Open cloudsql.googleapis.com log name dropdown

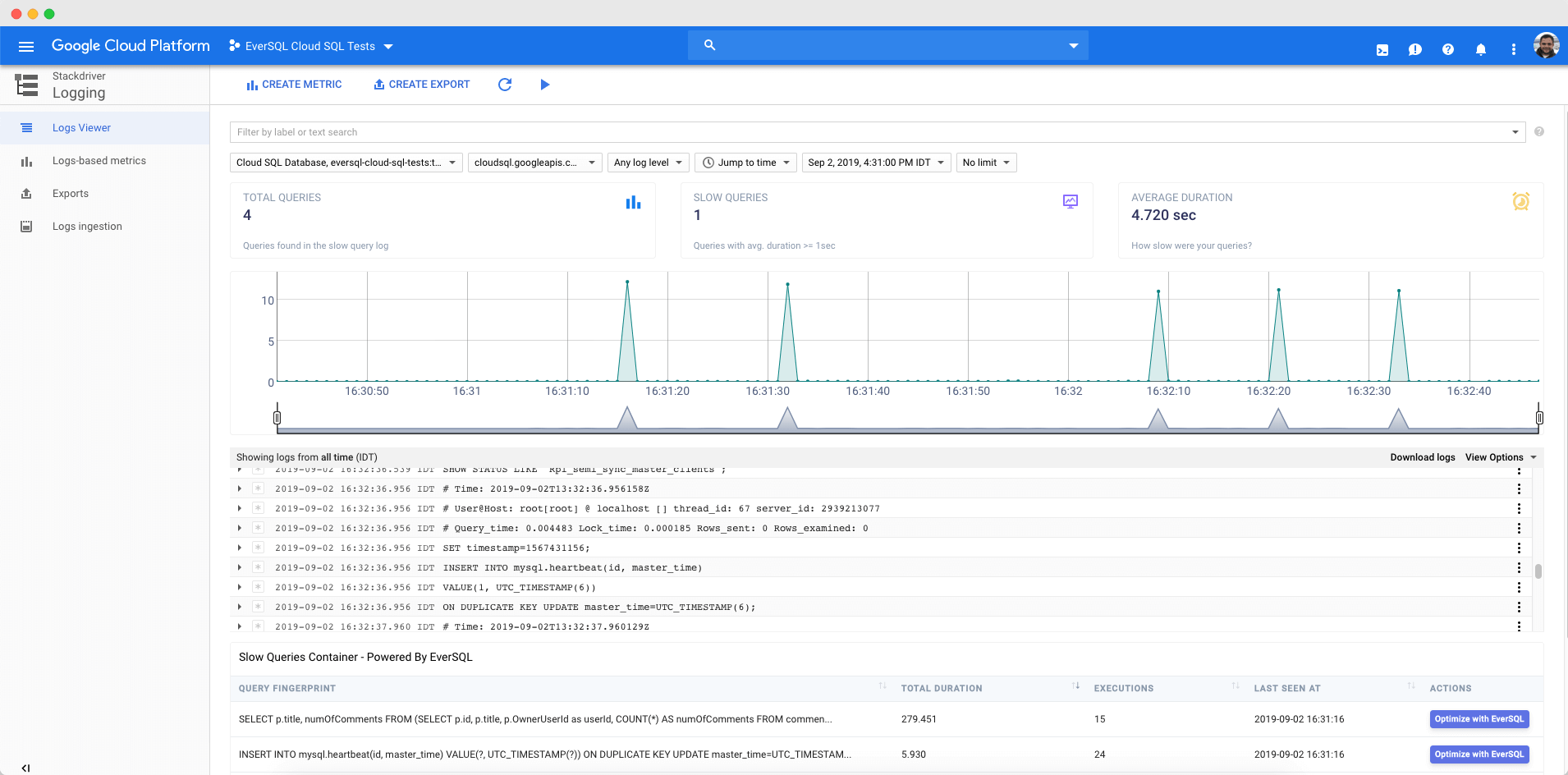point(535,163)
